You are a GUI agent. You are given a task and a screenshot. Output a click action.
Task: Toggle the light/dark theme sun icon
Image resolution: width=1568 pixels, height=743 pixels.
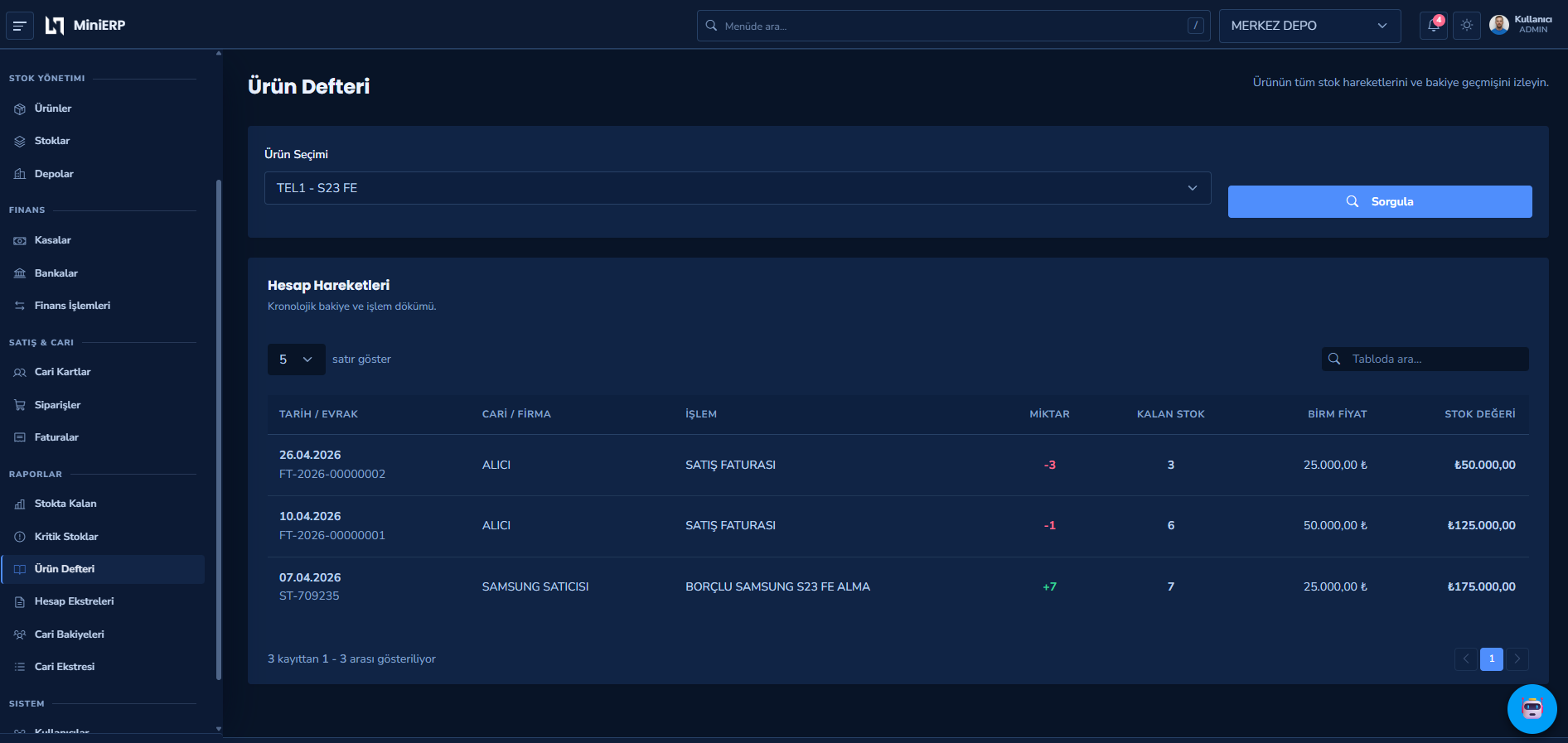(x=1467, y=26)
